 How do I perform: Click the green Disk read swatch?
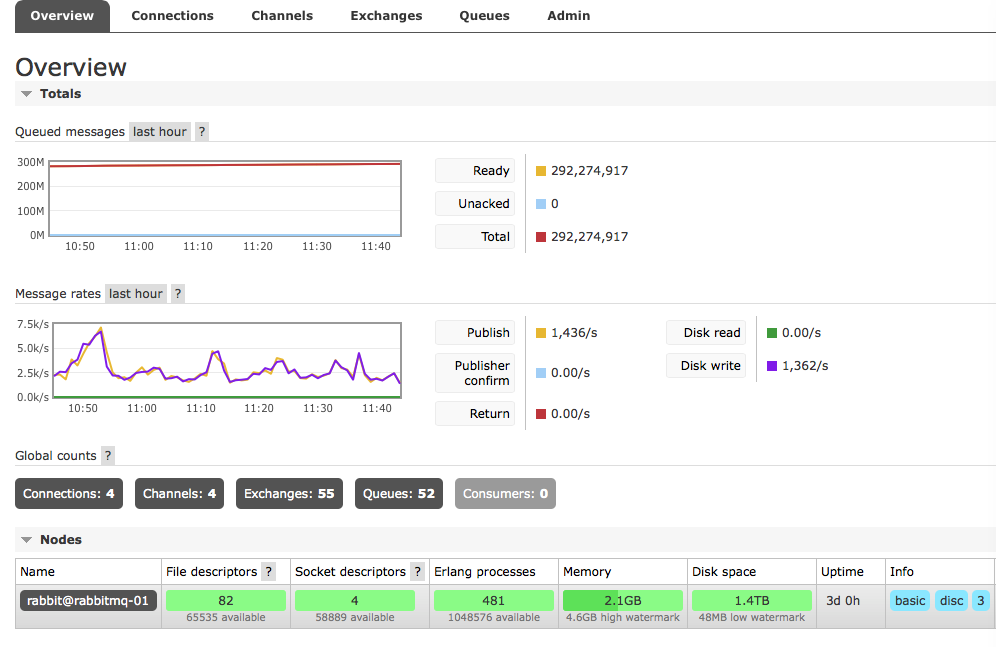coord(772,333)
